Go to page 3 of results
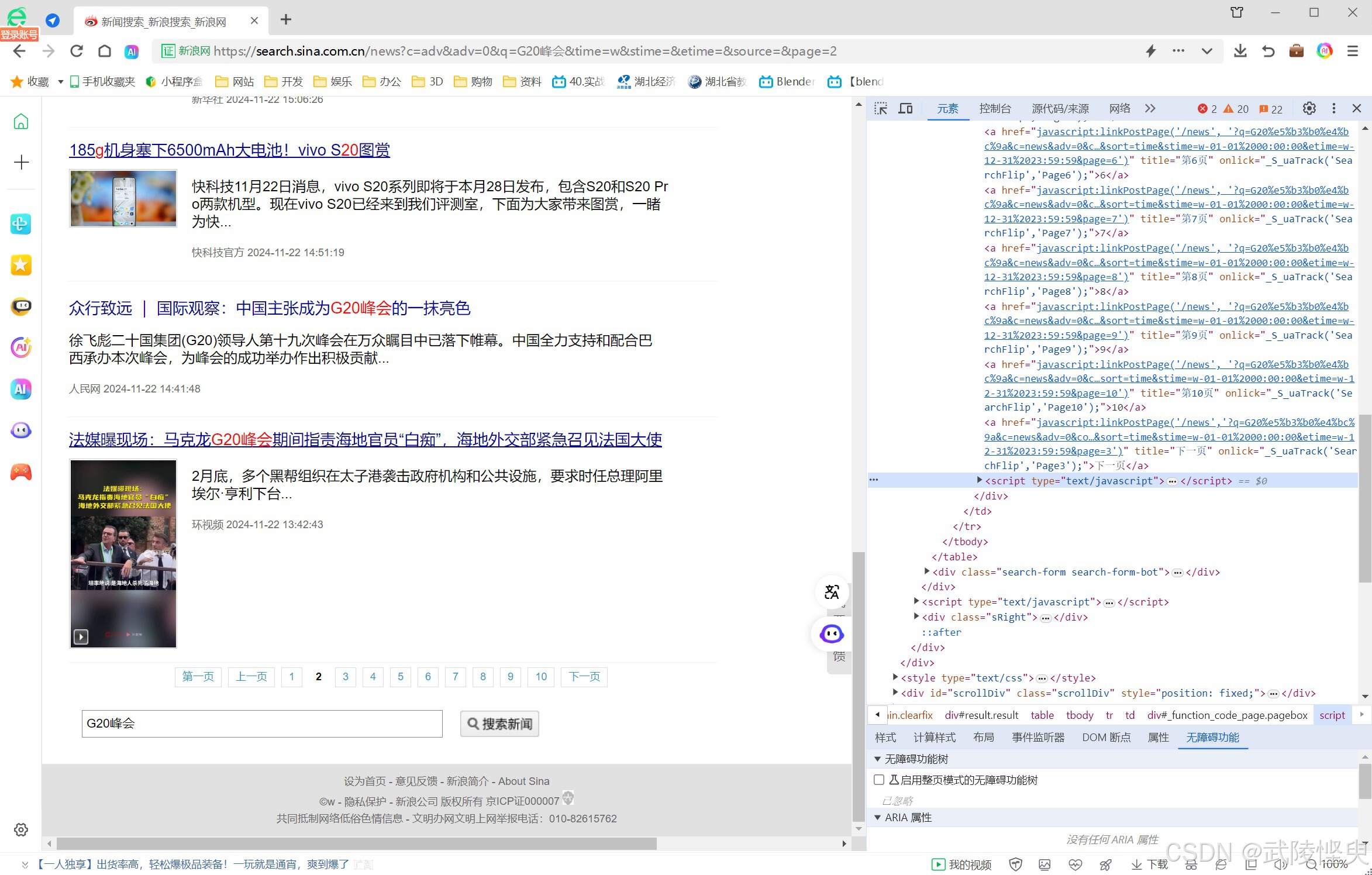Screen dimensions: 1372x875 345,677
